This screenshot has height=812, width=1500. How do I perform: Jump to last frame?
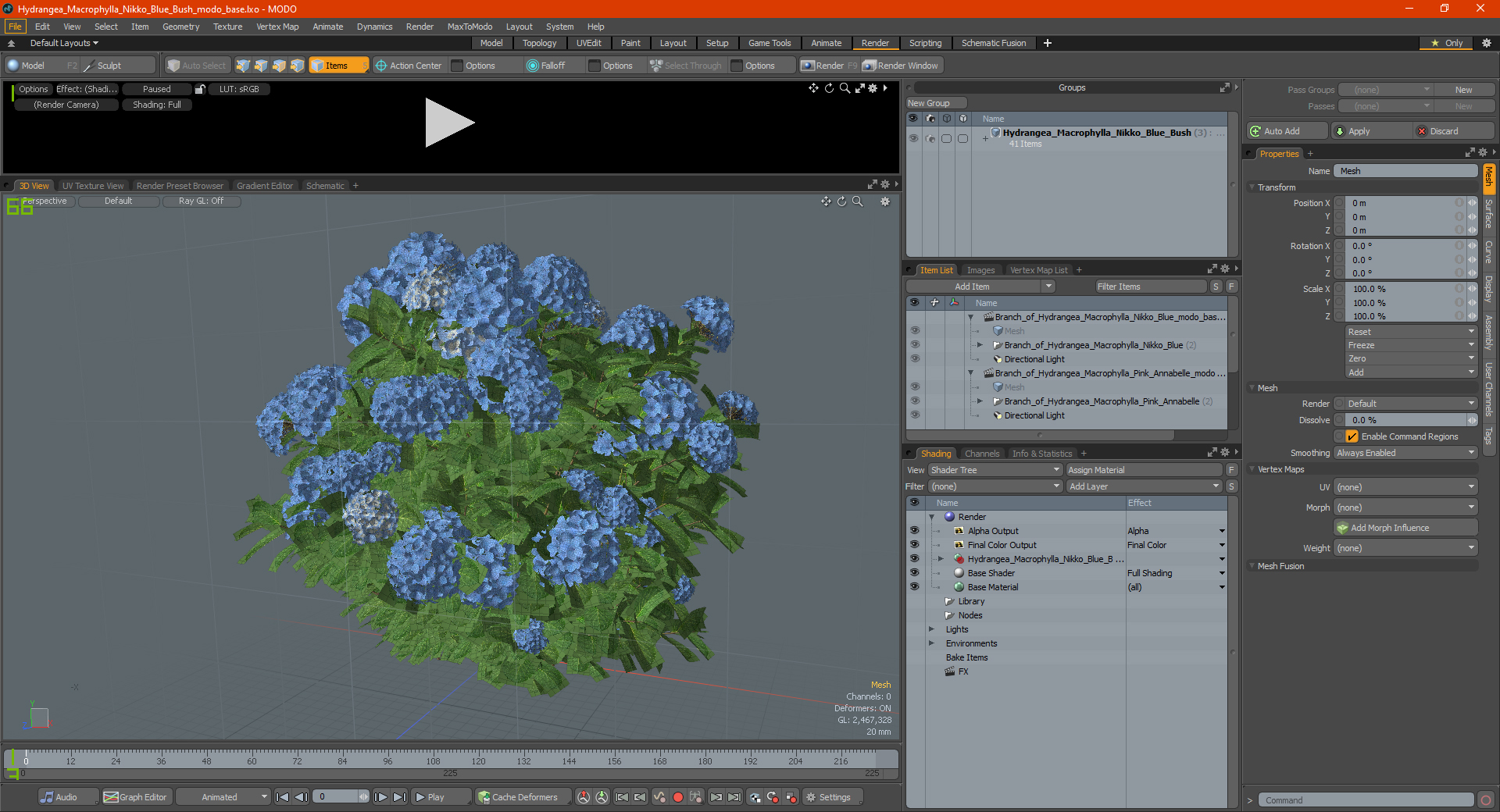tap(399, 797)
